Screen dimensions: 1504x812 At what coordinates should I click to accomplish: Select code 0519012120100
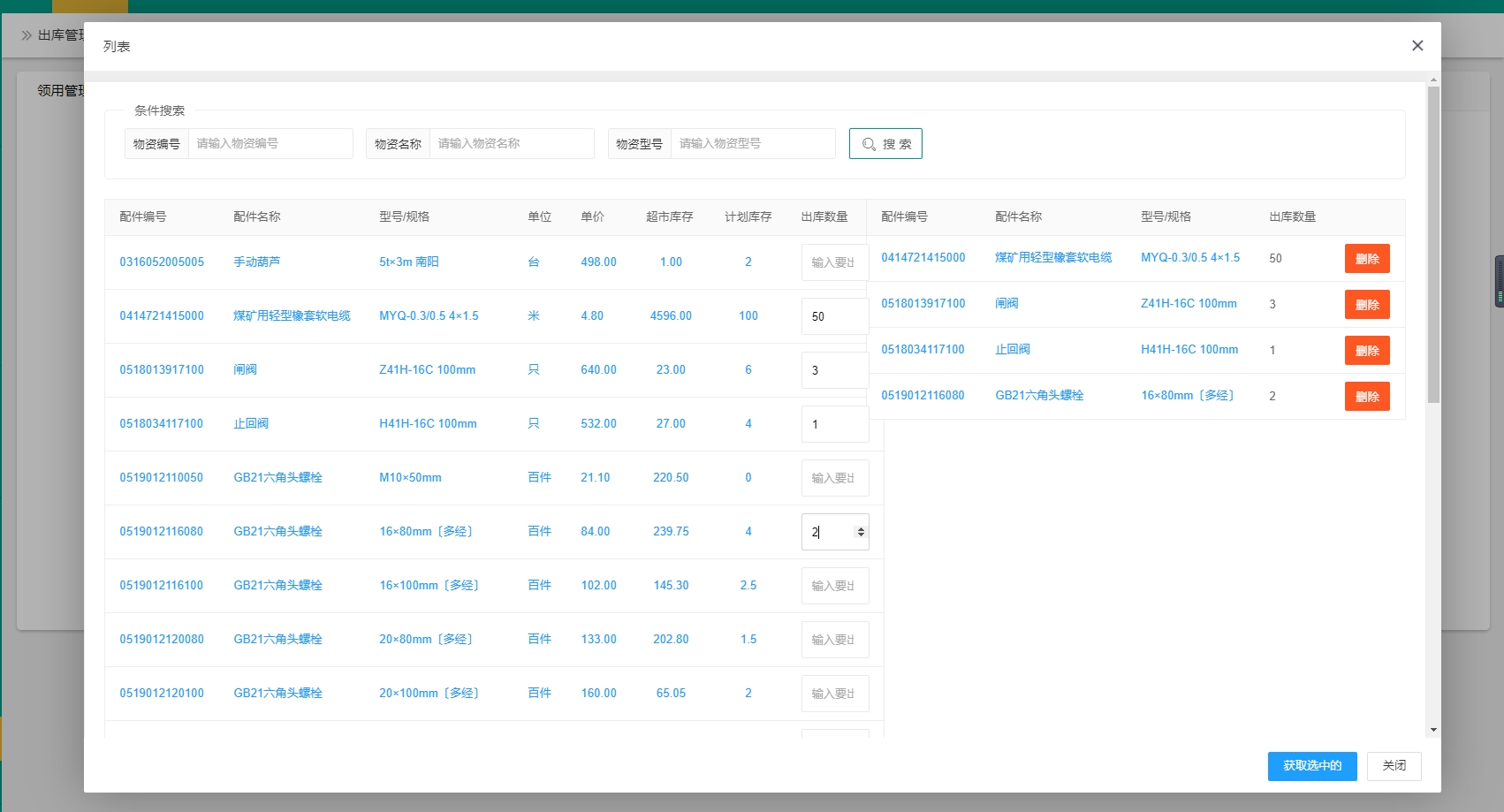pyautogui.click(x=162, y=694)
